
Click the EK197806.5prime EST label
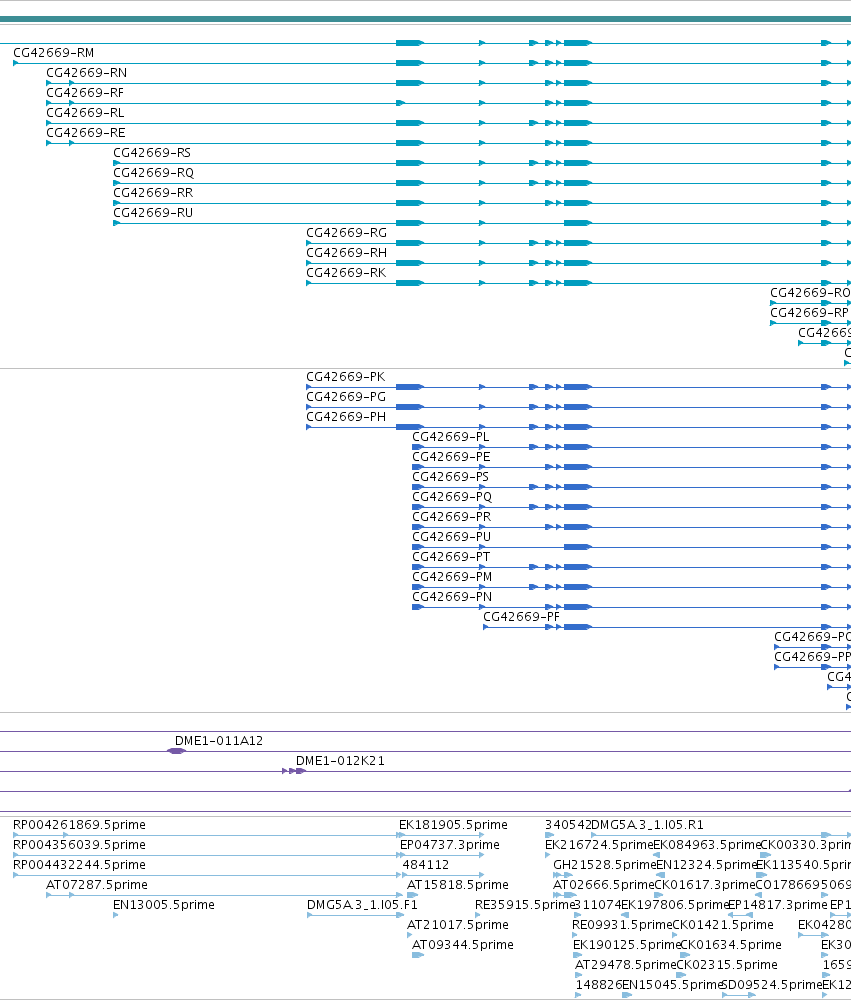(x=674, y=905)
